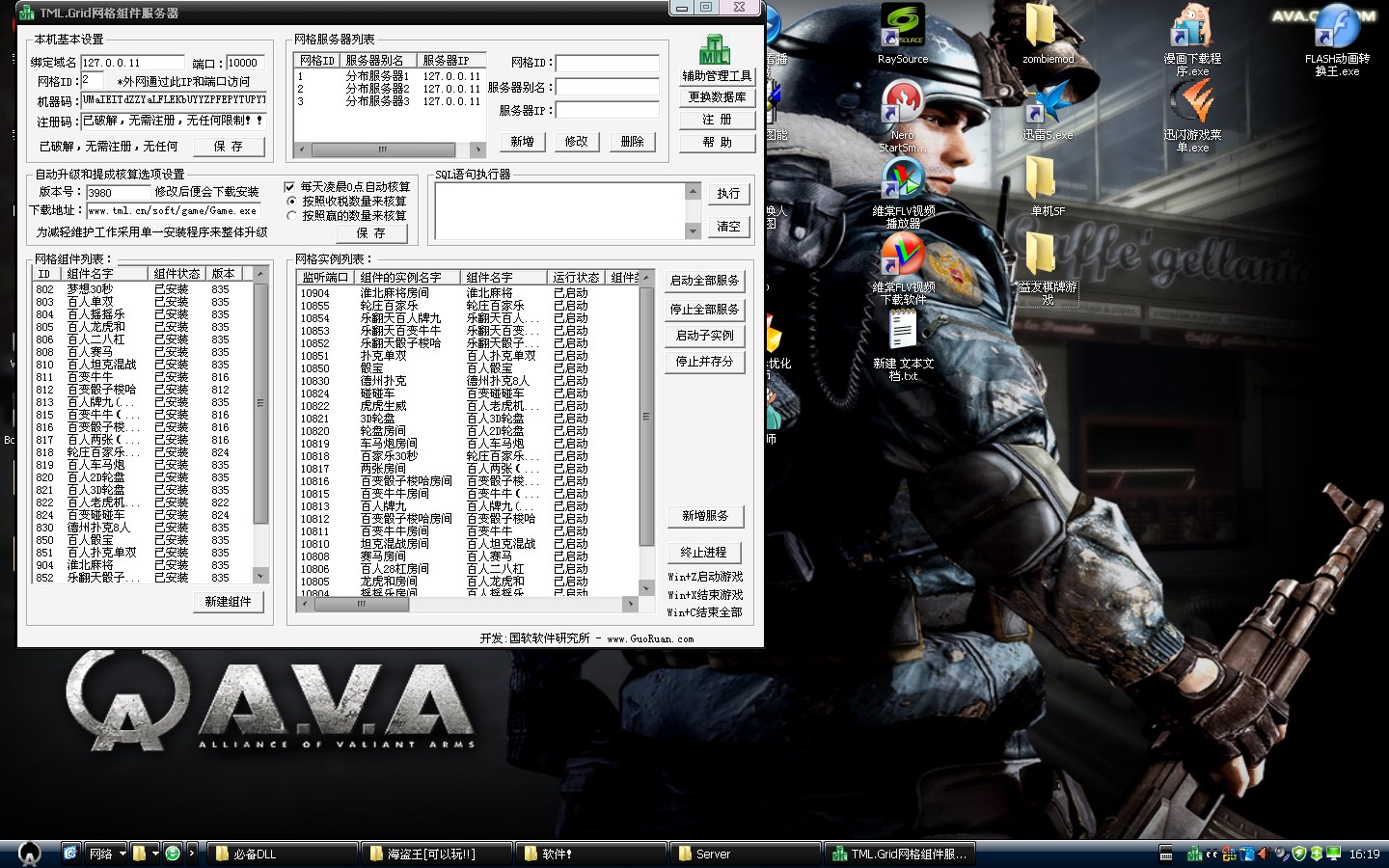The width and height of the screenshot is (1389, 868).
Task: Click the 更换数据库 button
Action: 717,96
